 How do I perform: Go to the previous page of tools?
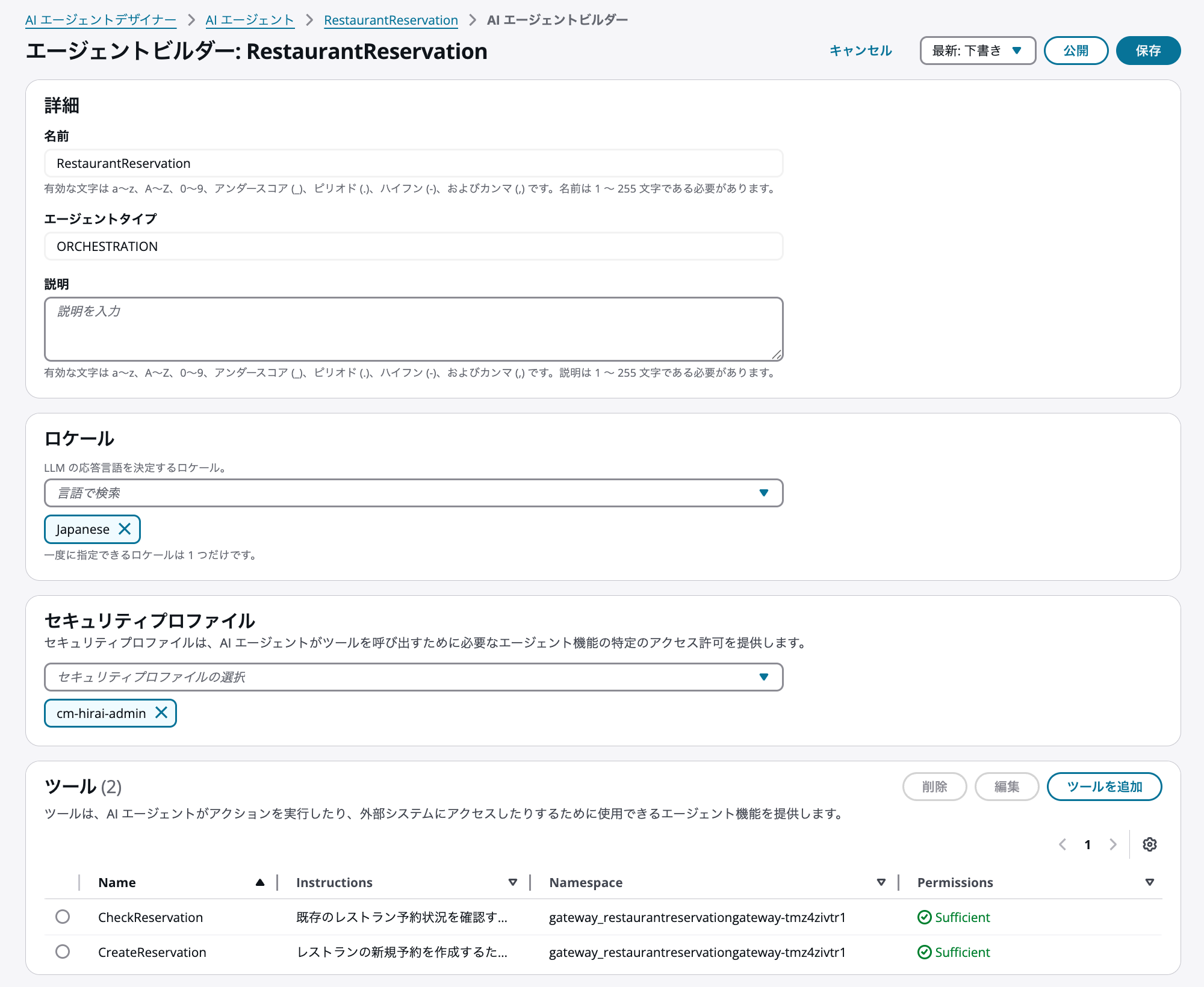[1062, 844]
